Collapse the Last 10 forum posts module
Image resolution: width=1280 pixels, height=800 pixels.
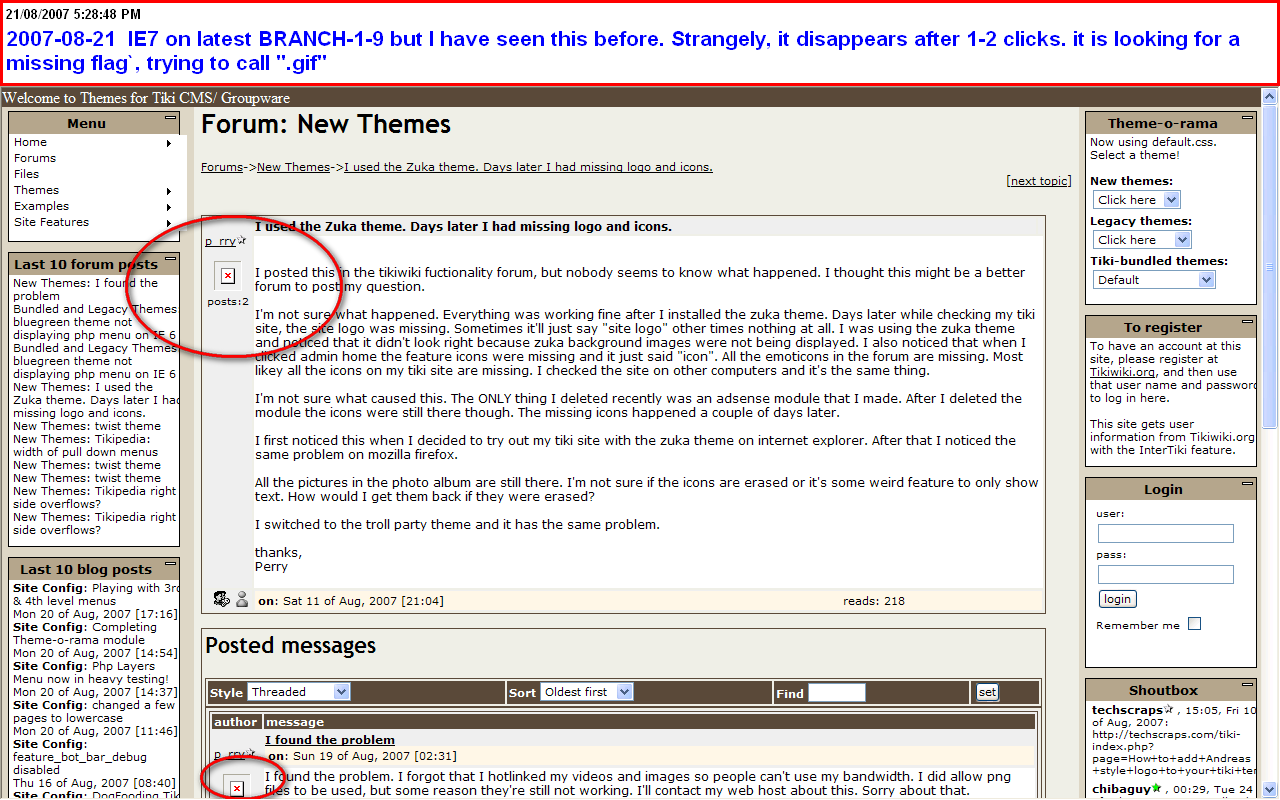[171, 259]
